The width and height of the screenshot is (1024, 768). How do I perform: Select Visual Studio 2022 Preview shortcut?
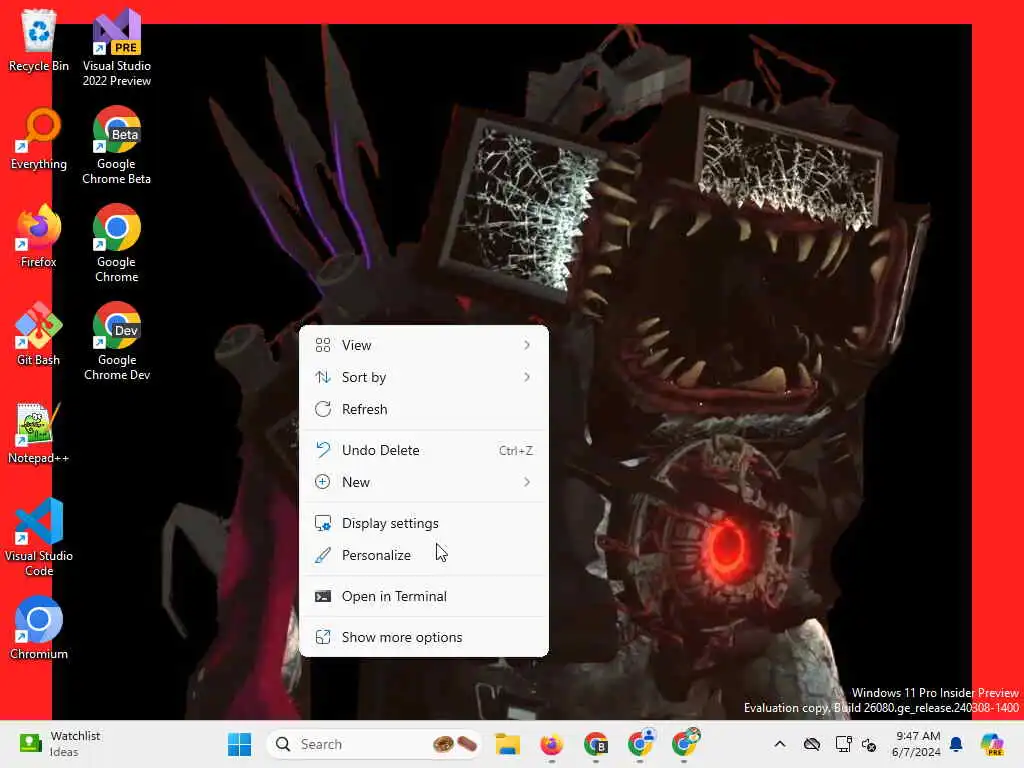(116, 47)
